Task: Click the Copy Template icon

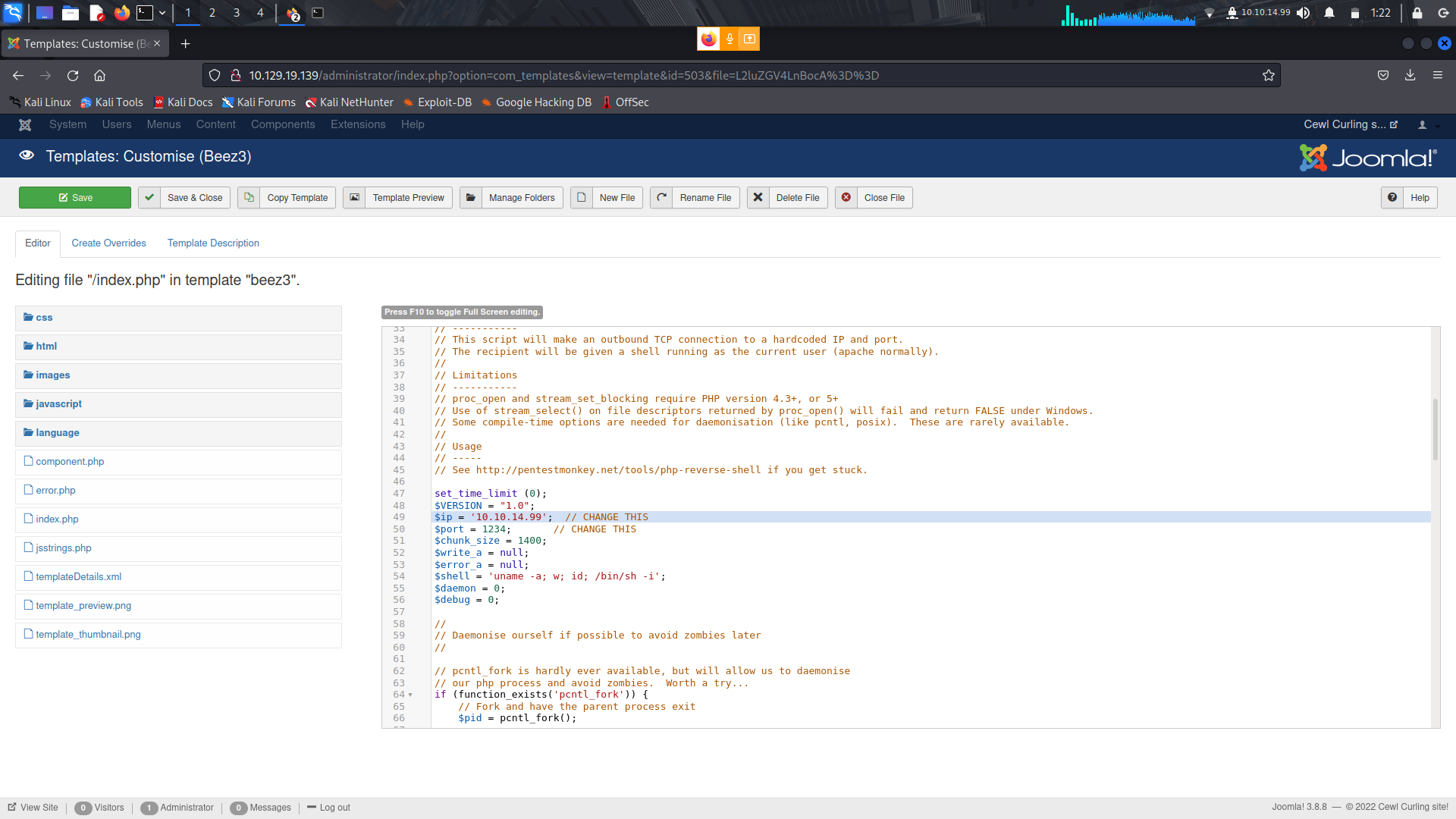Action: [249, 198]
